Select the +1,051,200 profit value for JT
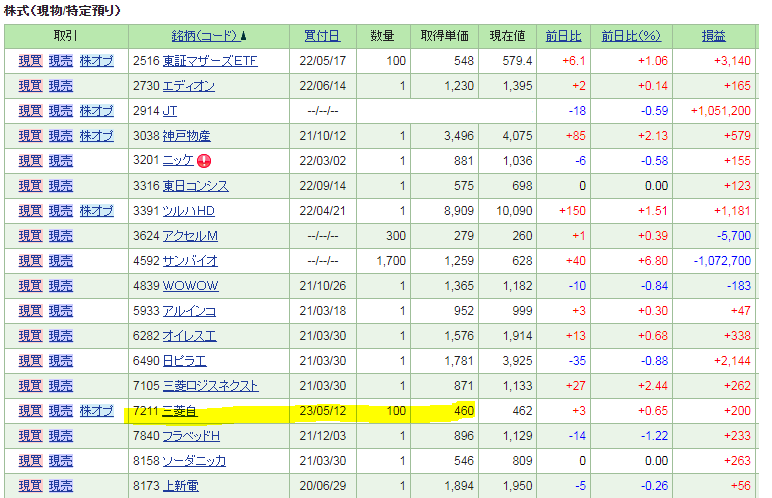The image size is (772, 498). click(x=721, y=111)
